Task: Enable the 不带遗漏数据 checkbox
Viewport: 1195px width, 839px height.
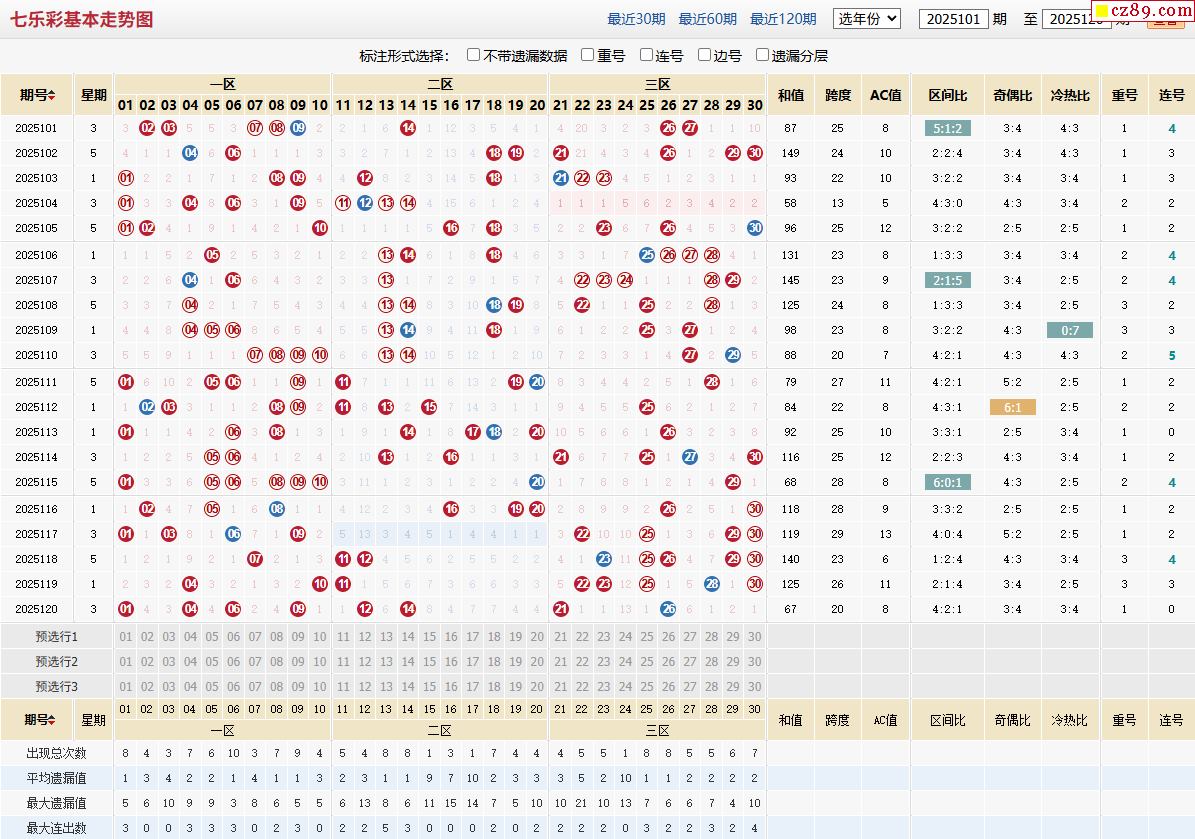Action: click(x=474, y=55)
